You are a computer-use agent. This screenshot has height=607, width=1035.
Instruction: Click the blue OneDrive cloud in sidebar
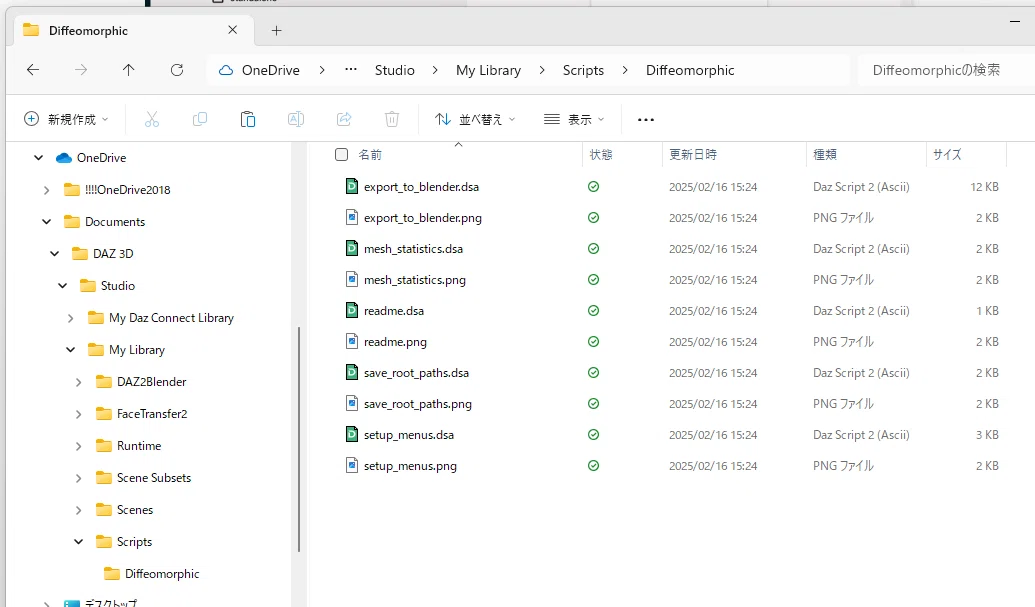coord(63,158)
